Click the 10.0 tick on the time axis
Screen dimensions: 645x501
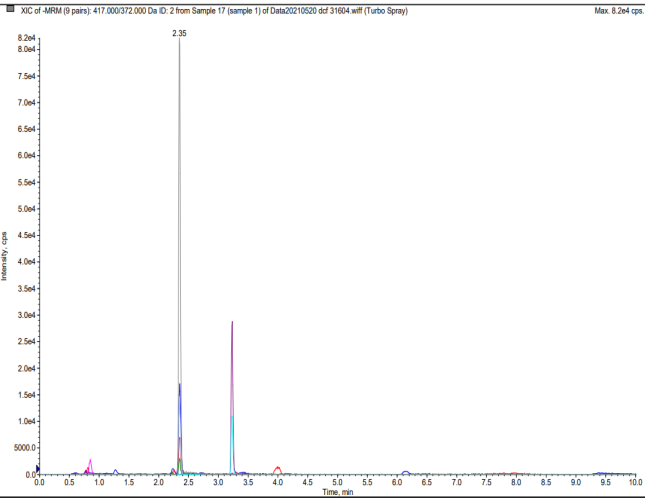[633, 484]
